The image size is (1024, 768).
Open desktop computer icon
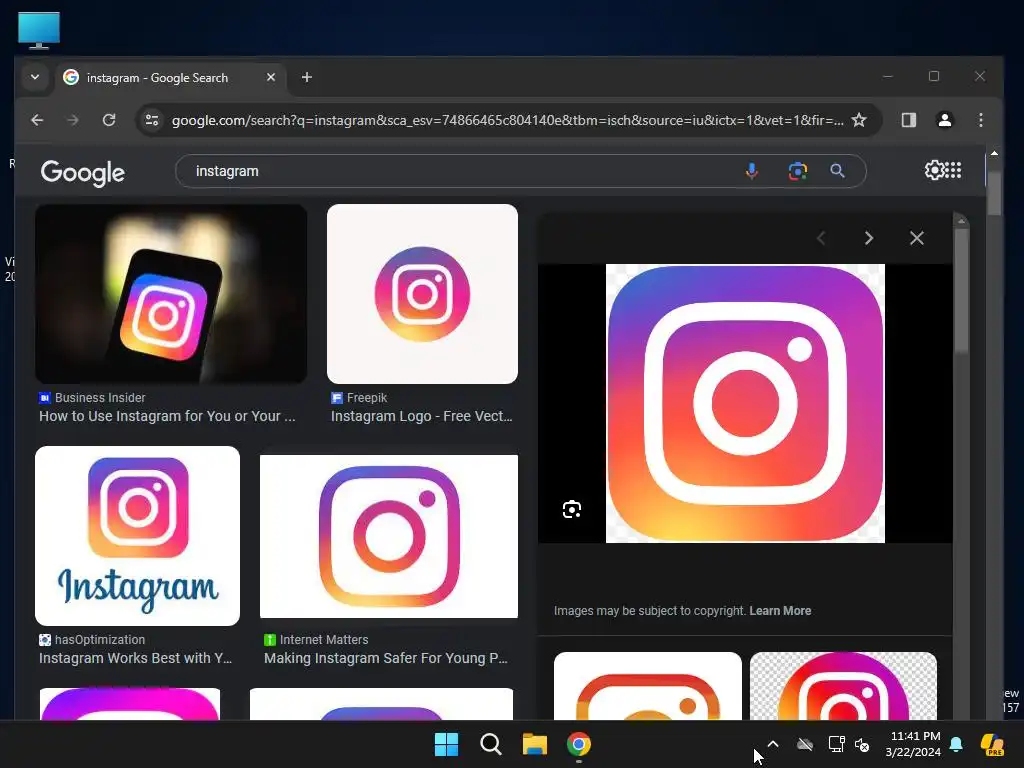click(x=39, y=30)
